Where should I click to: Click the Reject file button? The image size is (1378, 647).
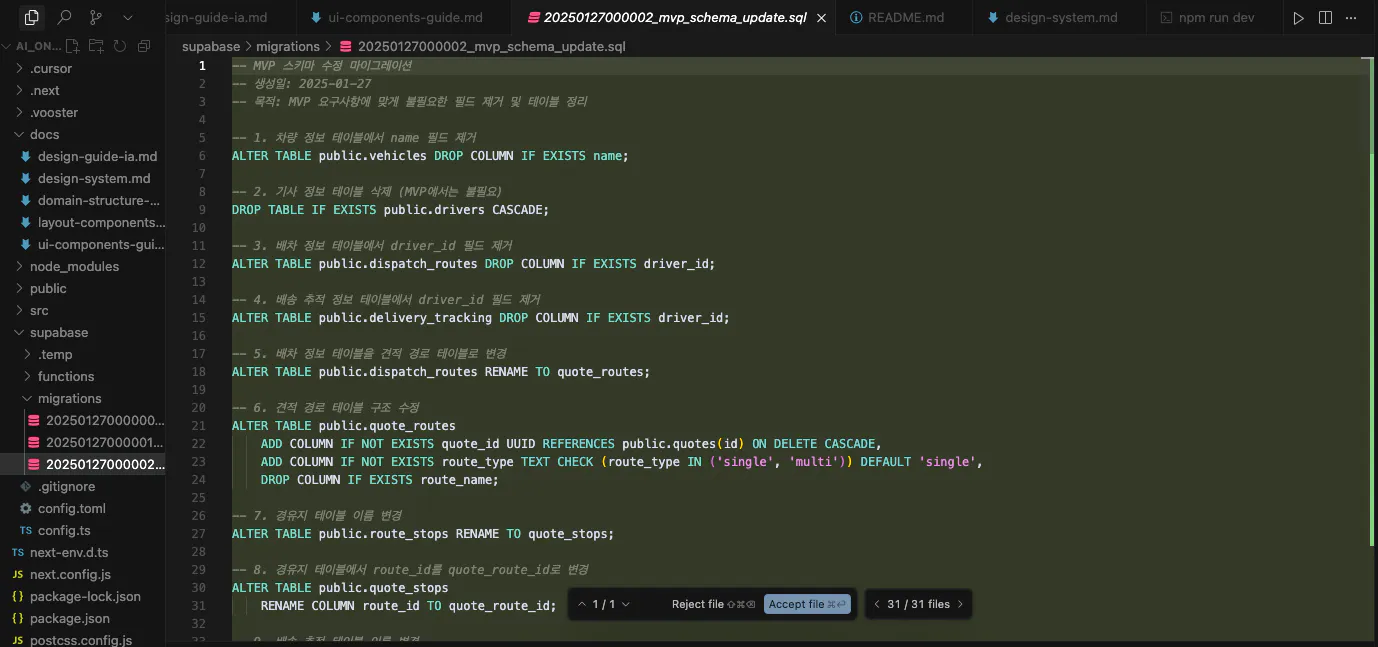click(x=713, y=604)
